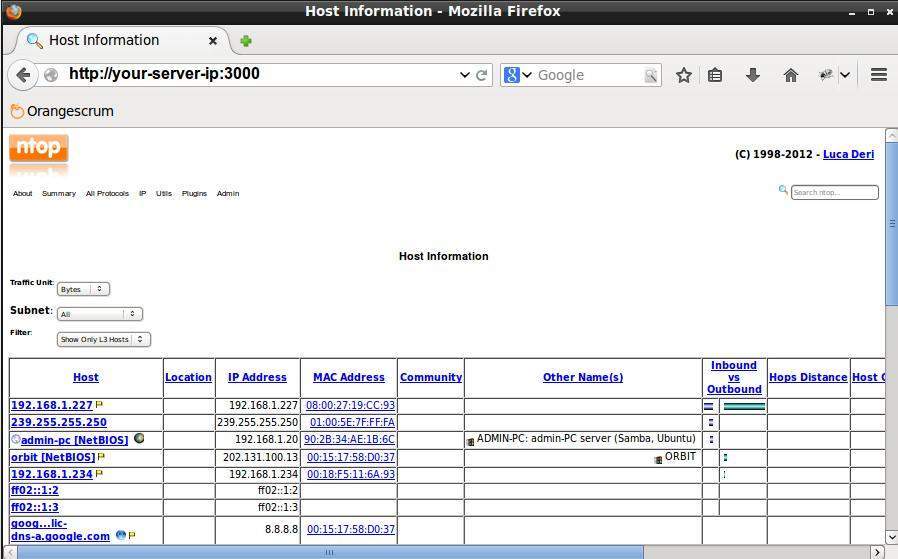Sort by the Location column header
This screenshot has height=559, width=898.
tap(188, 377)
